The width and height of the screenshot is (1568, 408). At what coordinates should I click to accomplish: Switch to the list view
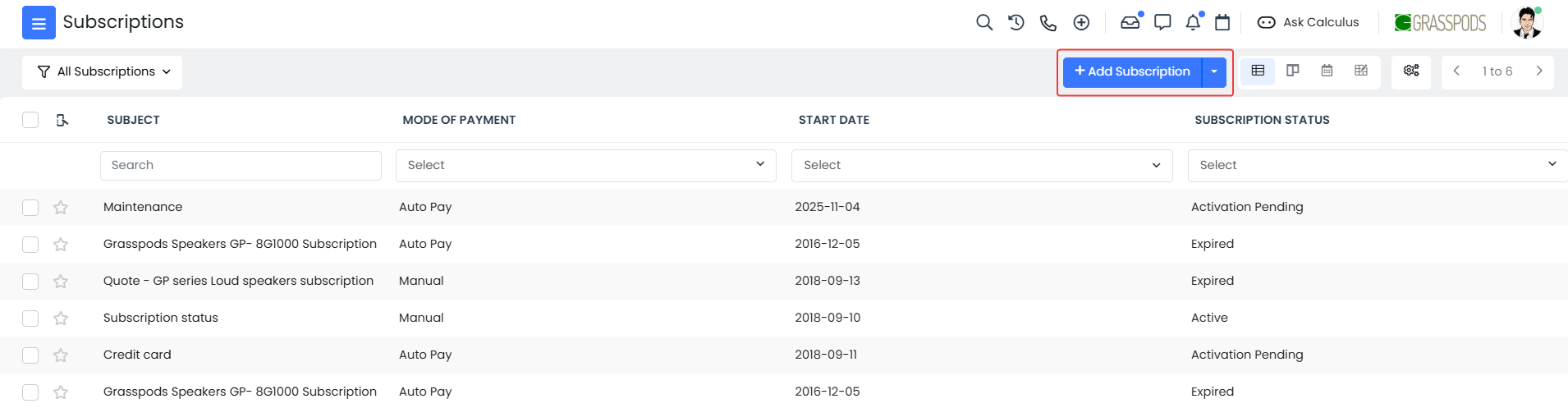click(x=1258, y=71)
